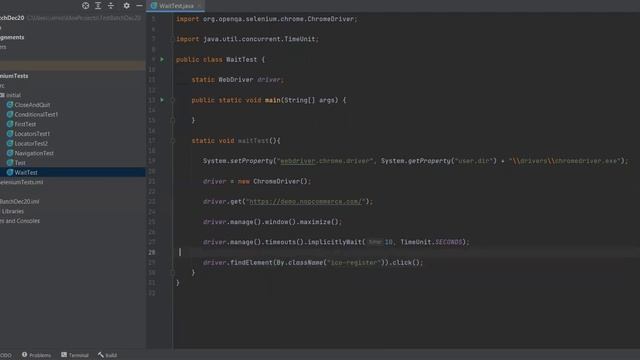The image size is (640, 360).
Task: Click the findElement method call
Action: (252, 262)
